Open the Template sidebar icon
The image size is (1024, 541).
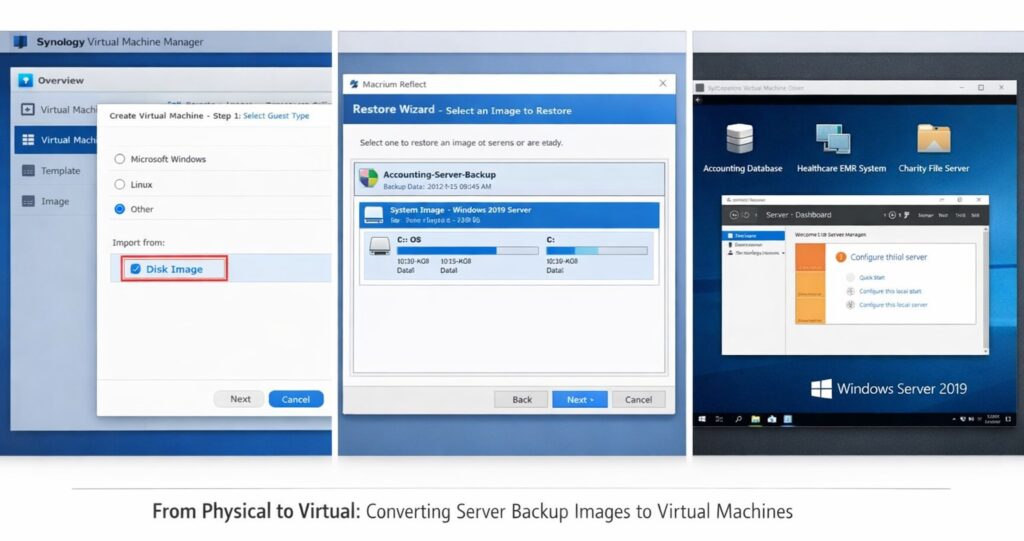pos(28,171)
